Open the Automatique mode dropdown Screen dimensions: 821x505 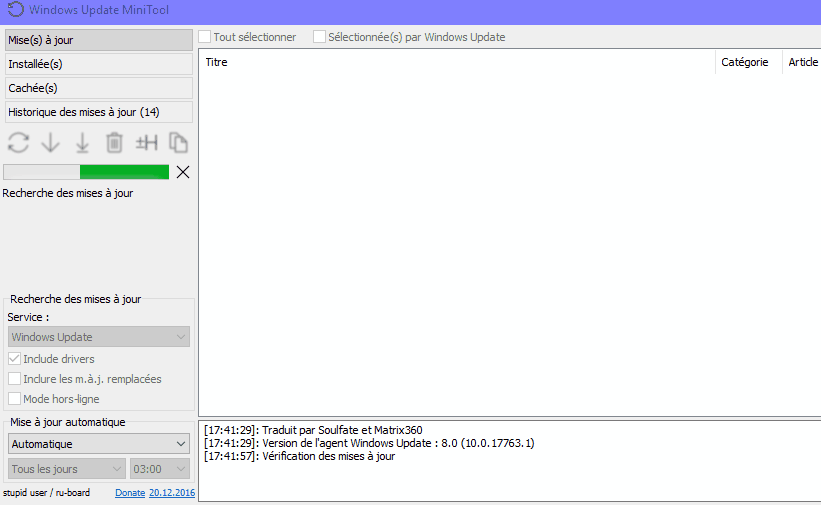pyautogui.click(x=98, y=444)
